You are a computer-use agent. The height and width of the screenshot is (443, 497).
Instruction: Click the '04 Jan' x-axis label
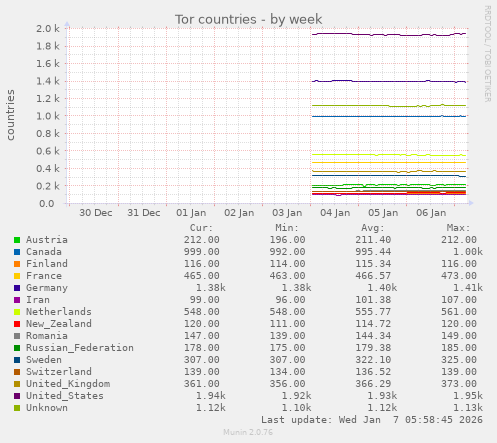[335, 213]
